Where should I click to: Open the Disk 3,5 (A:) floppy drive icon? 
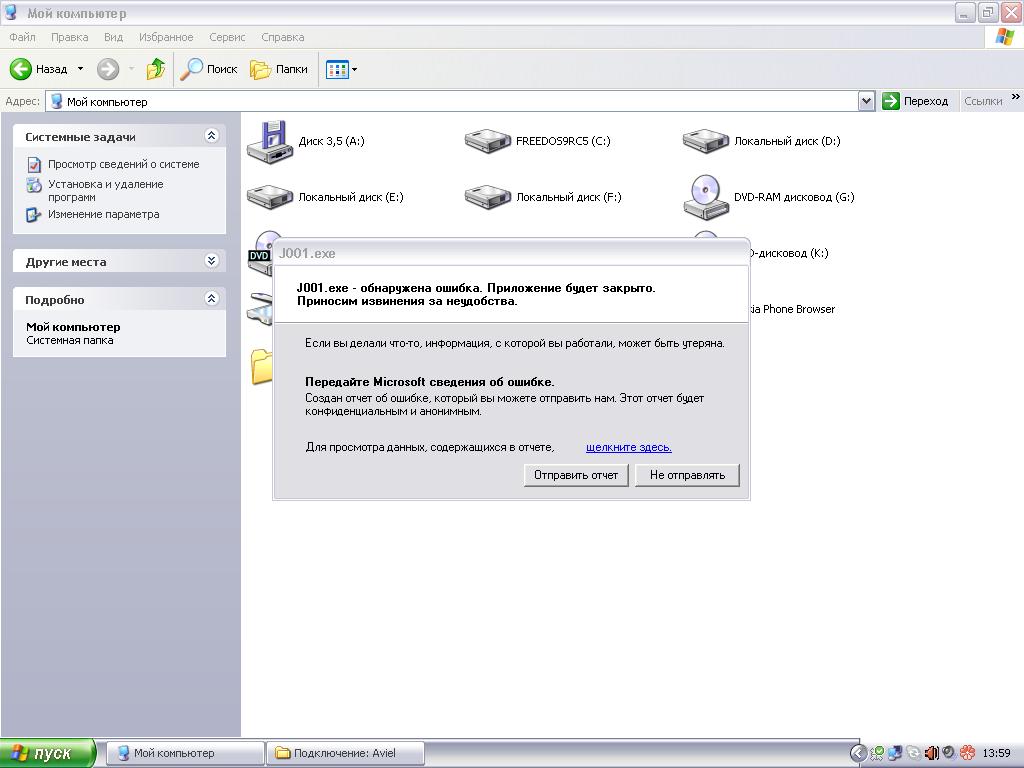point(268,141)
